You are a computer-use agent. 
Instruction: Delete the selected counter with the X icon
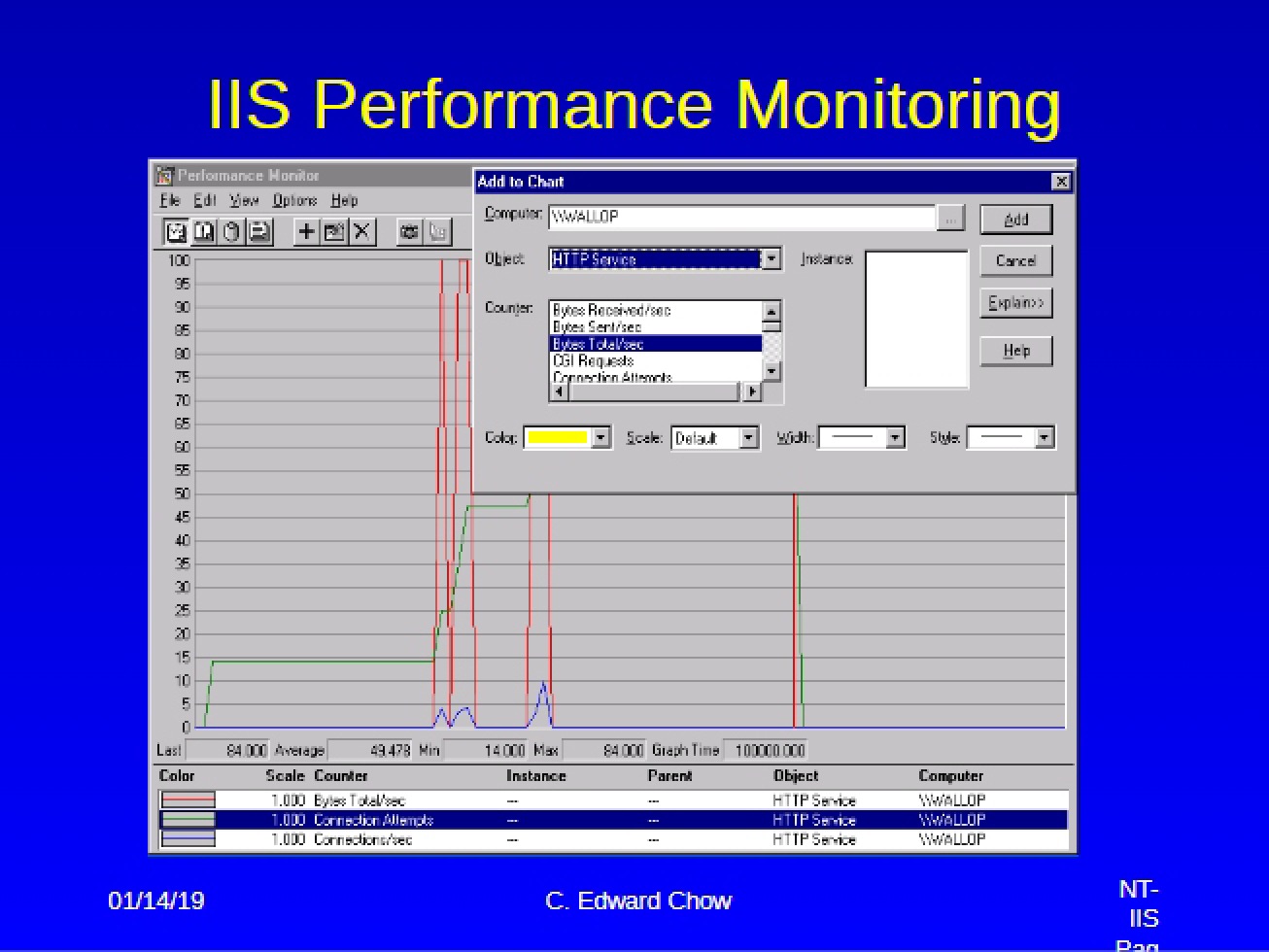click(362, 231)
